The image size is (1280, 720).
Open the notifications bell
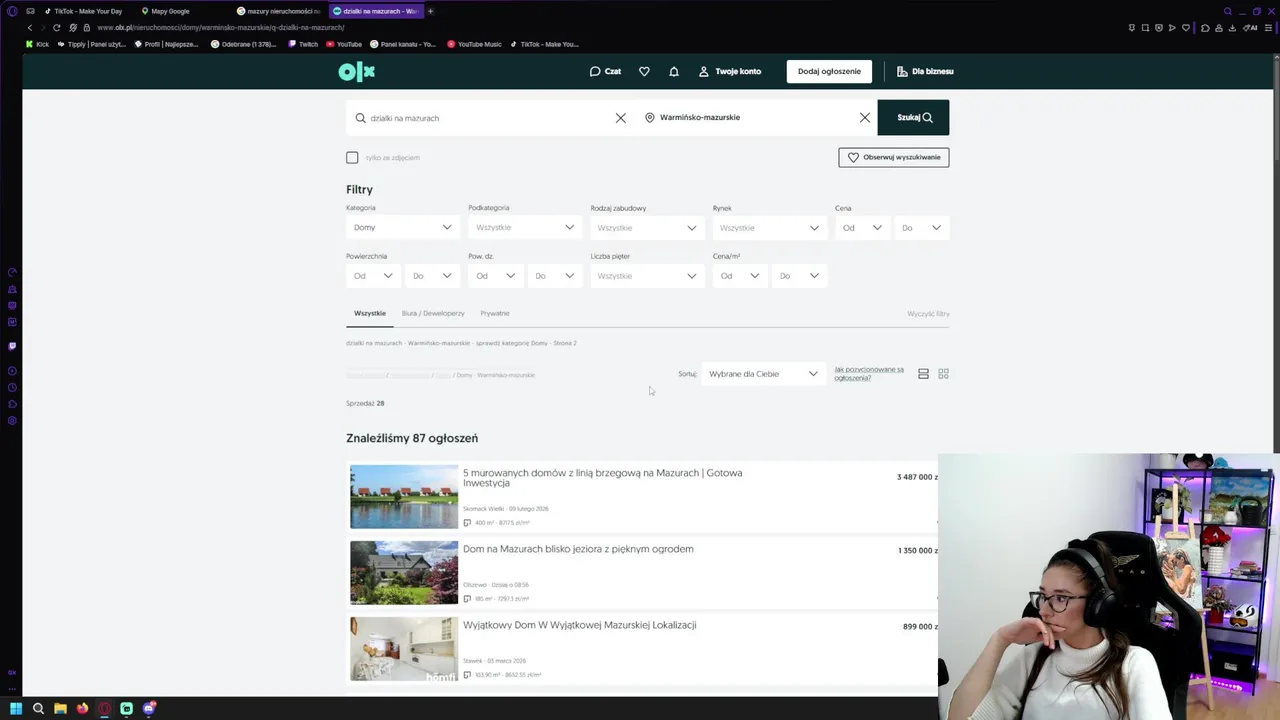point(674,71)
